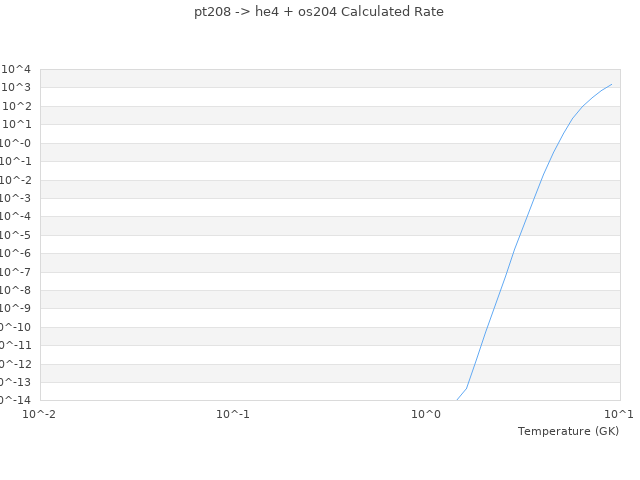Click the 10^-0 label on the vertical axis
Viewport: 640px width, 480px height.
(x=15, y=143)
